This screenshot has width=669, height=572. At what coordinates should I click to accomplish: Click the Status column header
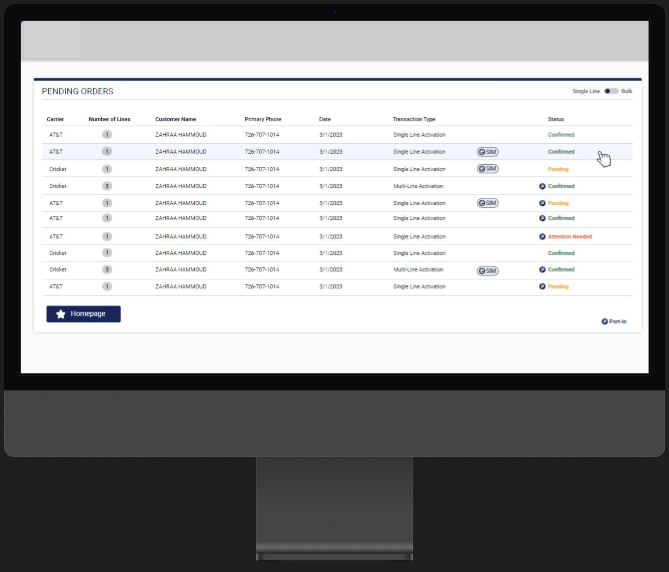coord(556,119)
